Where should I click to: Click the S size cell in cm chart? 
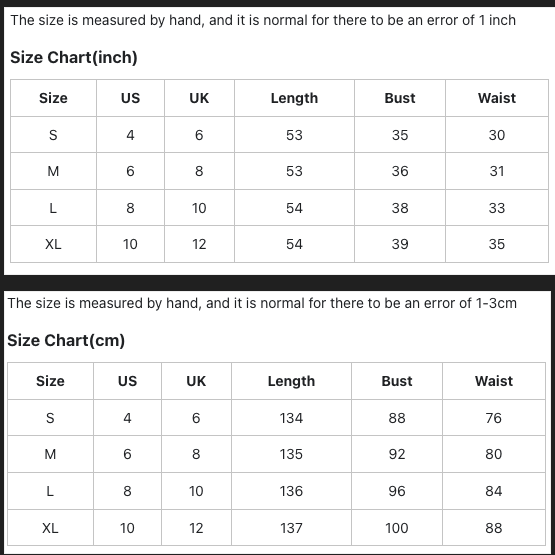click(x=50, y=418)
